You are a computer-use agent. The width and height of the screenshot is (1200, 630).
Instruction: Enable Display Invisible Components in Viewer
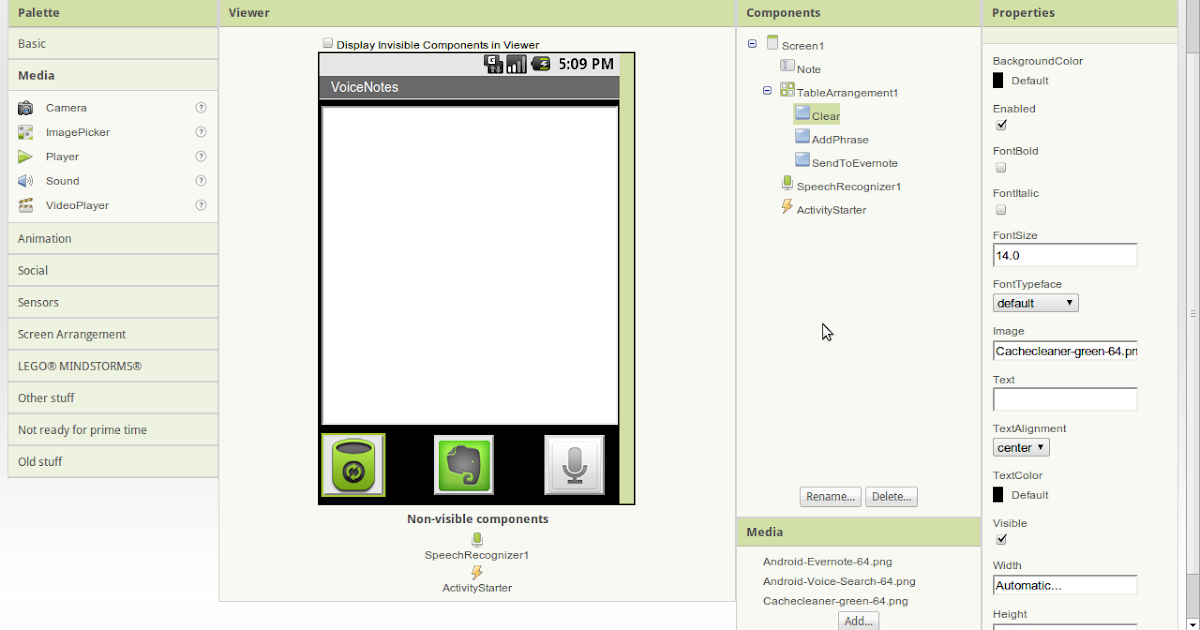click(x=328, y=44)
